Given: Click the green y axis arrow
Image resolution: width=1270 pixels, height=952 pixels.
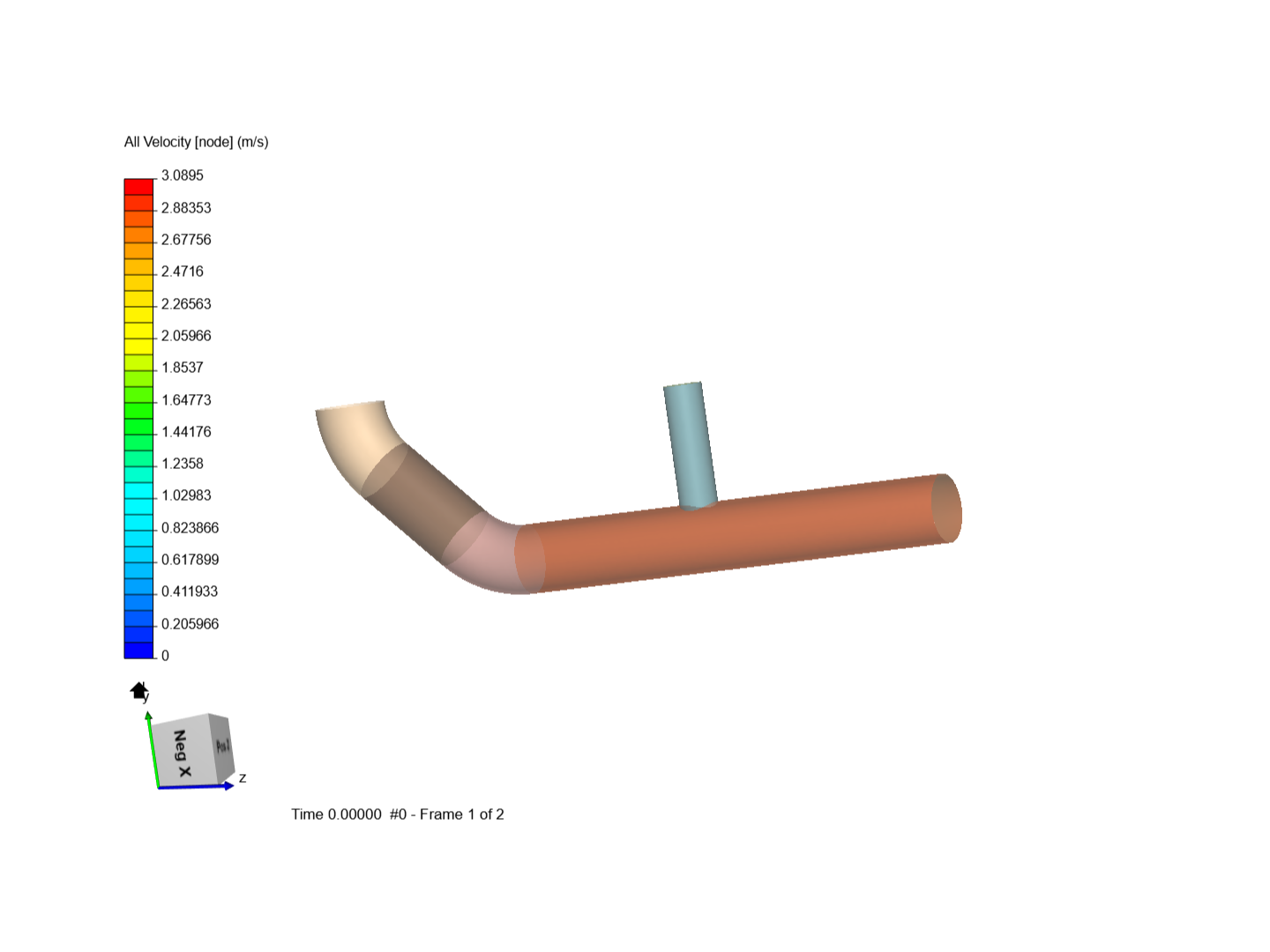Looking at the screenshot, I should click(x=153, y=748).
